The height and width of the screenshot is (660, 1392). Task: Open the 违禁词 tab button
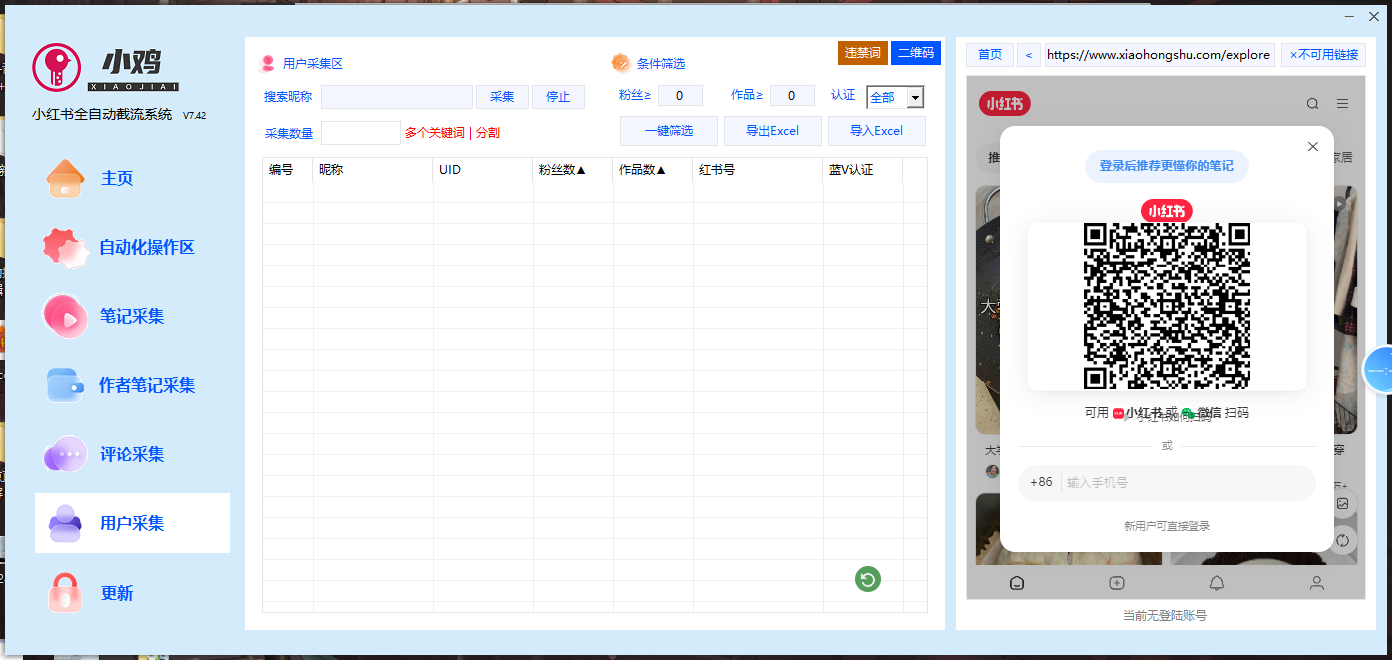(862, 53)
